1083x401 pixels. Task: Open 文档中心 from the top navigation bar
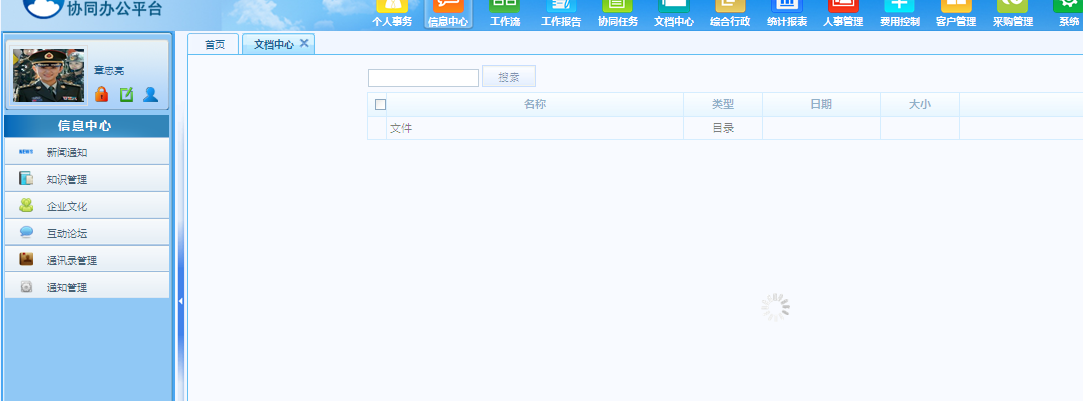pyautogui.click(x=674, y=14)
